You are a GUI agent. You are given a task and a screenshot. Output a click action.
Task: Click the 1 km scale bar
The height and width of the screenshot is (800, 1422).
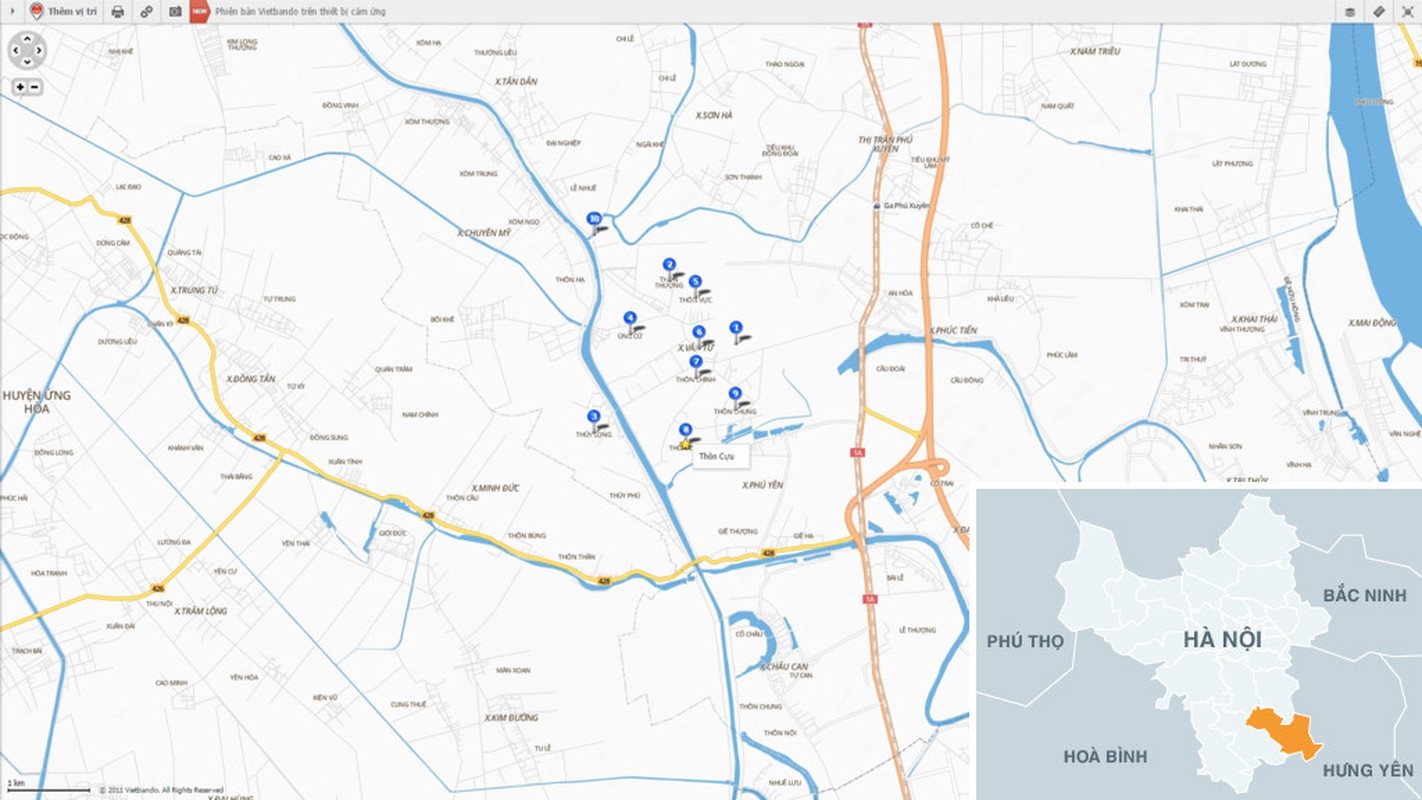(x=48, y=787)
